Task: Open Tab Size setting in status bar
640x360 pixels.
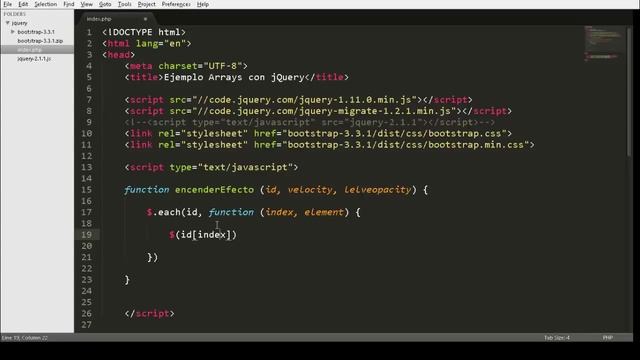Action: pos(557,338)
